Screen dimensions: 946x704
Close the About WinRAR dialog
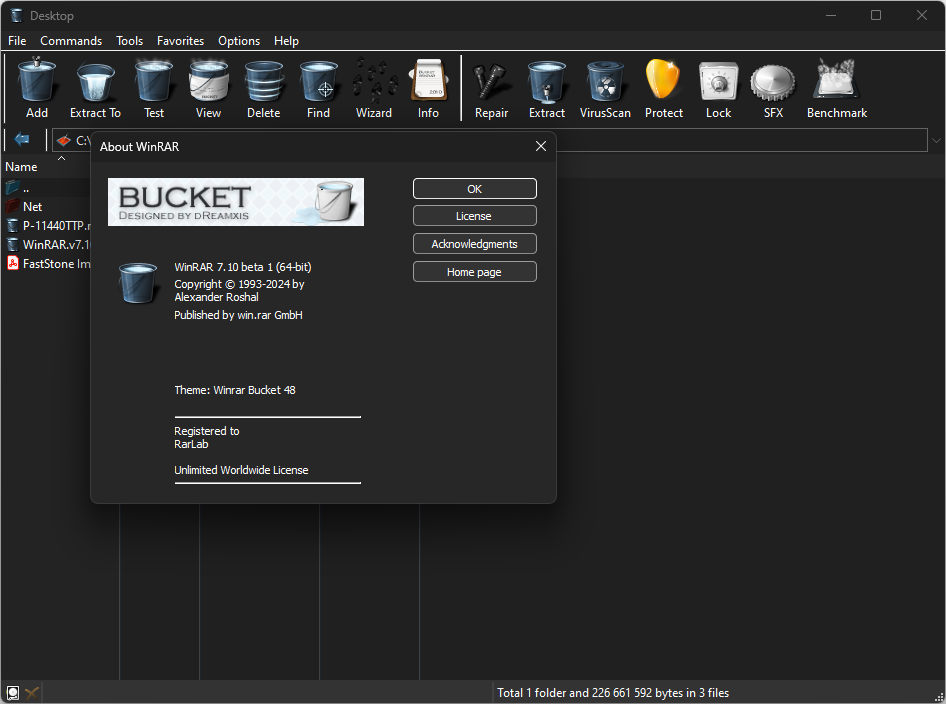(541, 146)
